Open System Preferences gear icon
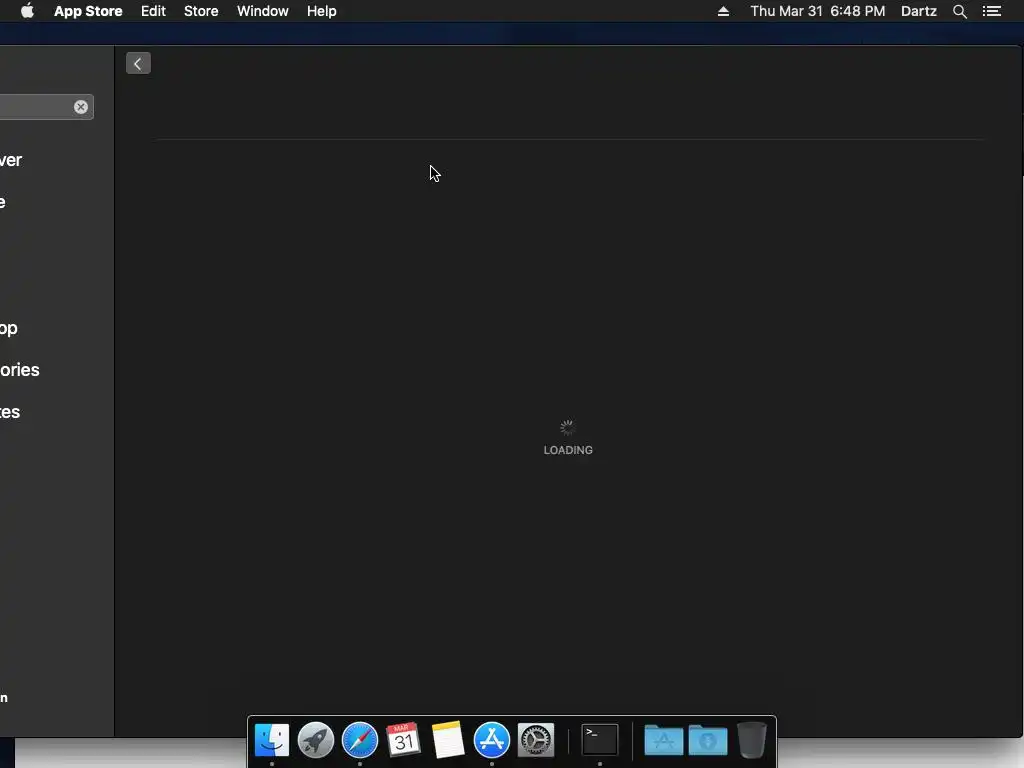 pyautogui.click(x=536, y=740)
